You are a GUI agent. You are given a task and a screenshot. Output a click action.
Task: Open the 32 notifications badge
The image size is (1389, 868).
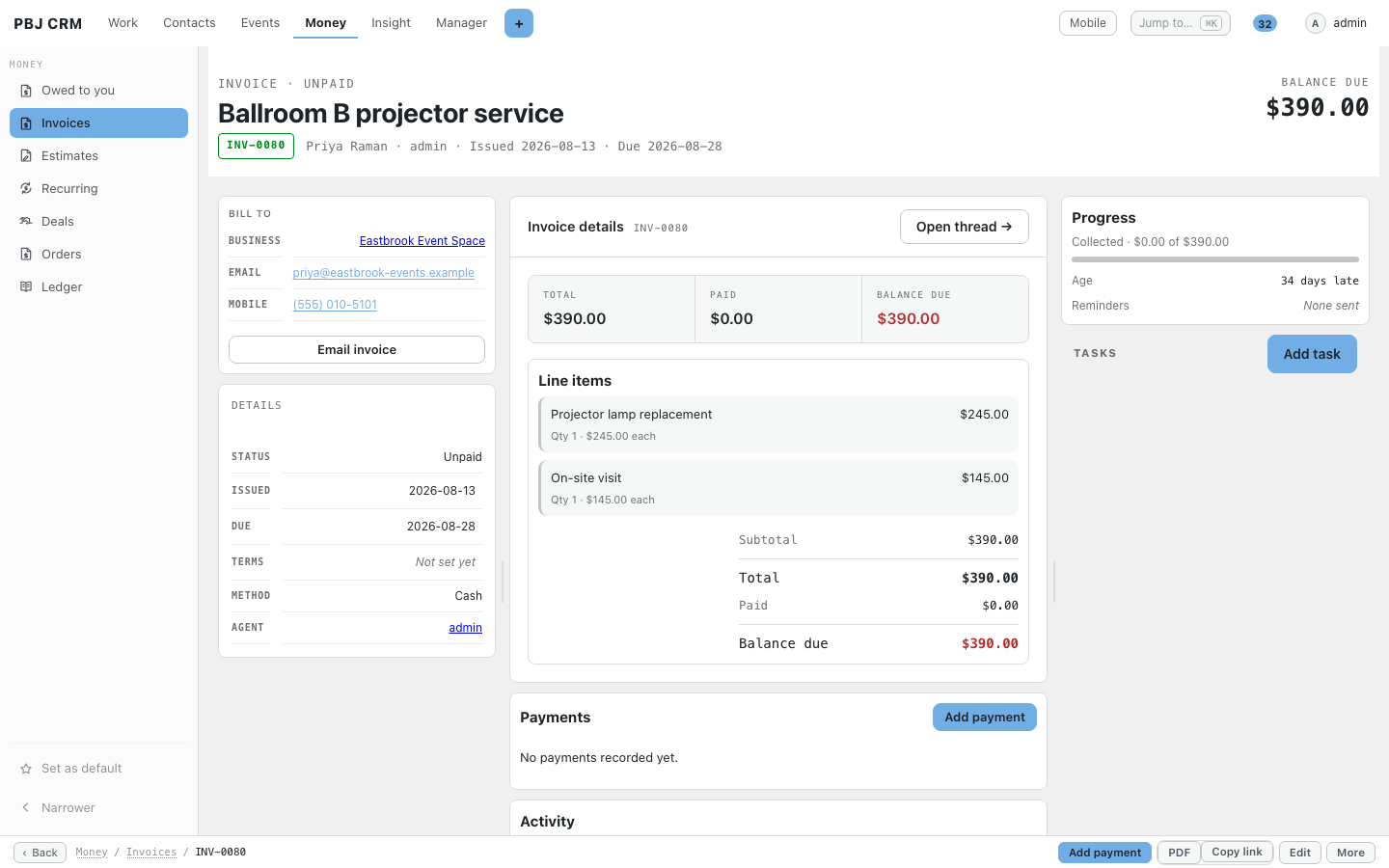coord(1265,23)
